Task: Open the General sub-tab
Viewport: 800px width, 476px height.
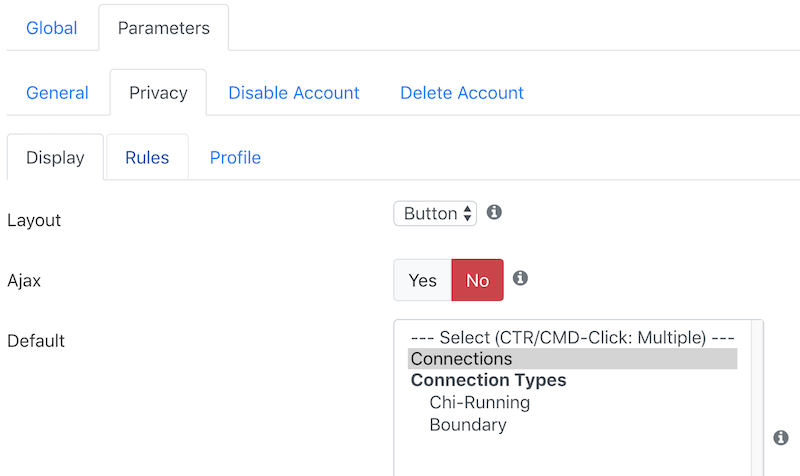Action: pos(57,93)
